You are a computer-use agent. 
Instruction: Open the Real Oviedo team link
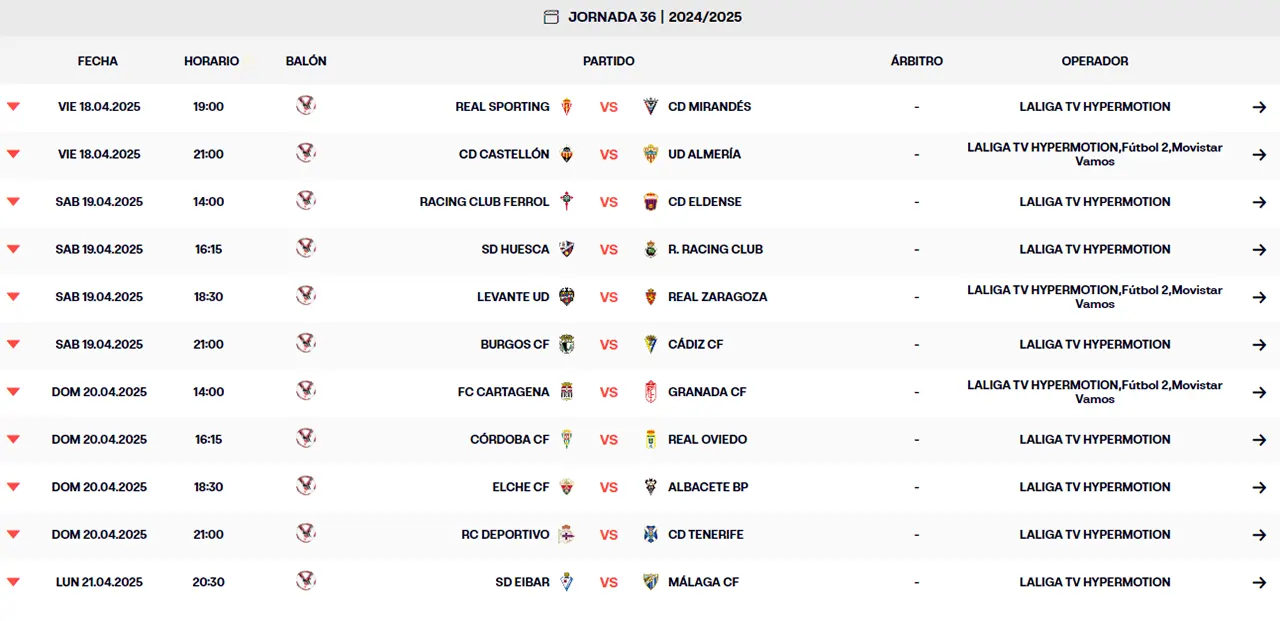coord(707,439)
